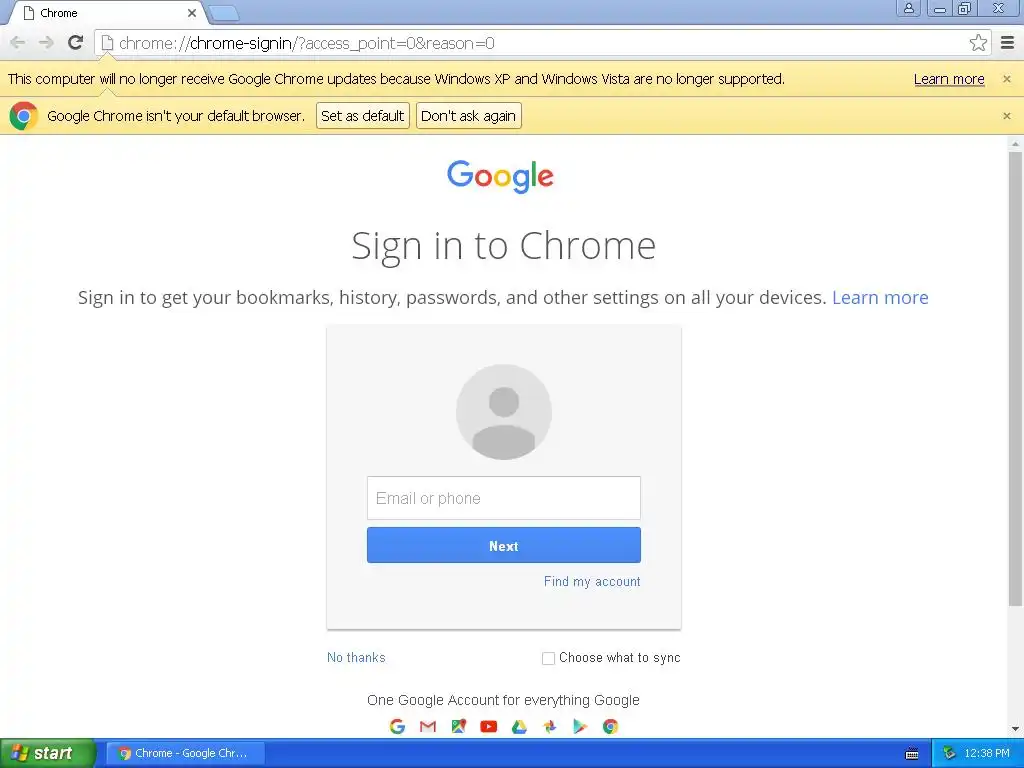
Task: Click the scrollbar up arrow
Action: pos(1014,144)
